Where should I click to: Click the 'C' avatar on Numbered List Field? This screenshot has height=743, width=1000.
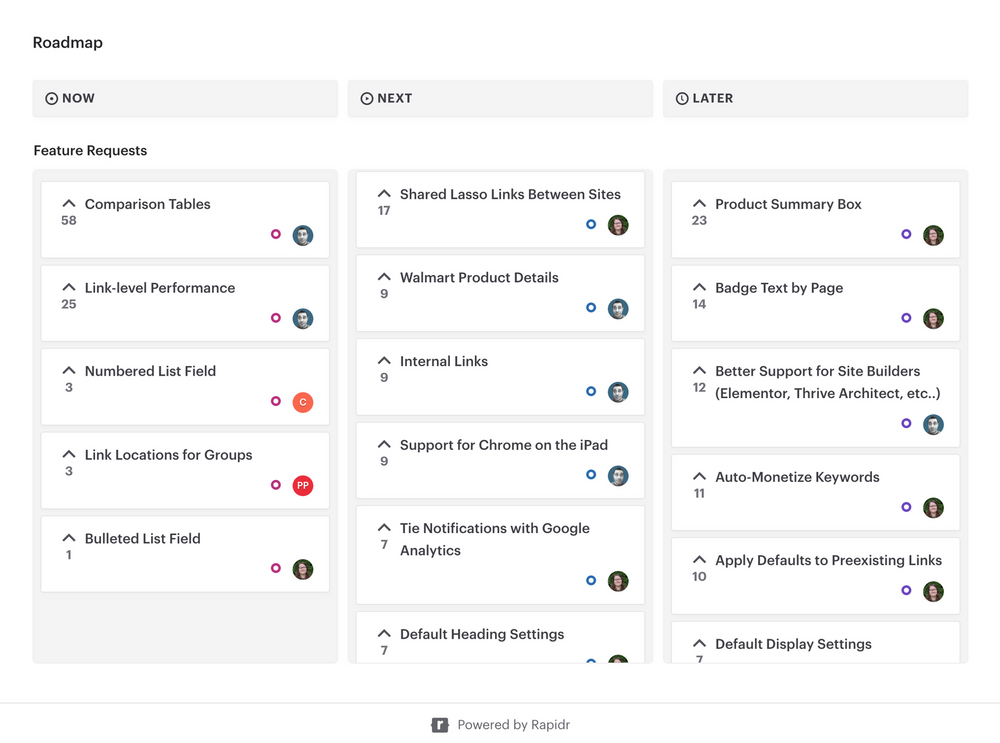click(303, 402)
